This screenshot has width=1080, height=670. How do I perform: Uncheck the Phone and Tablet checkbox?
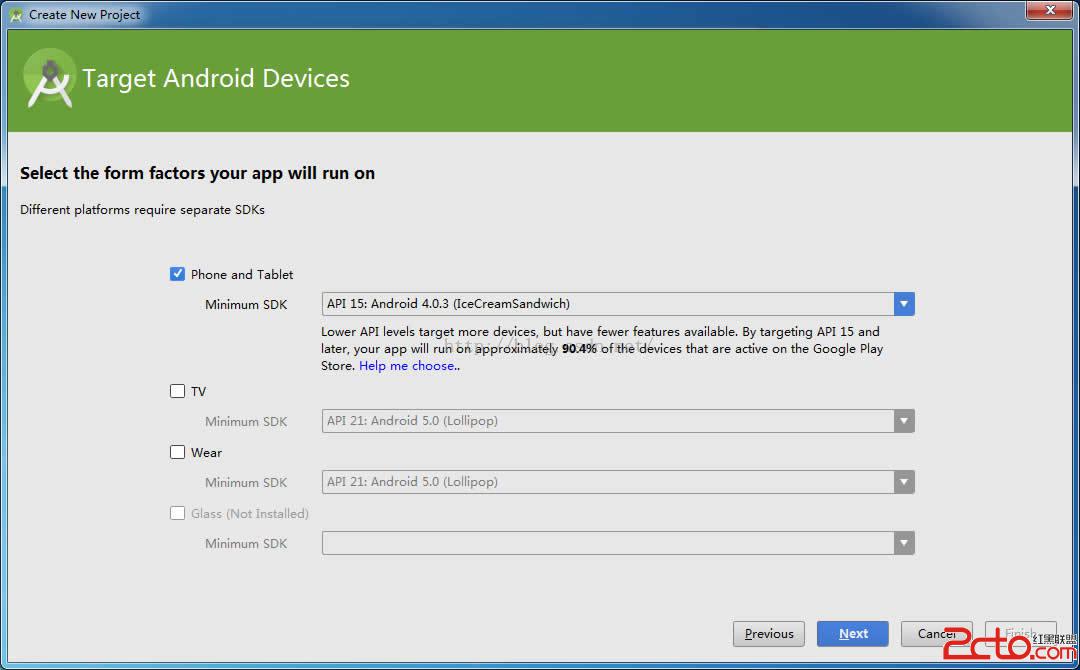[x=178, y=274]
